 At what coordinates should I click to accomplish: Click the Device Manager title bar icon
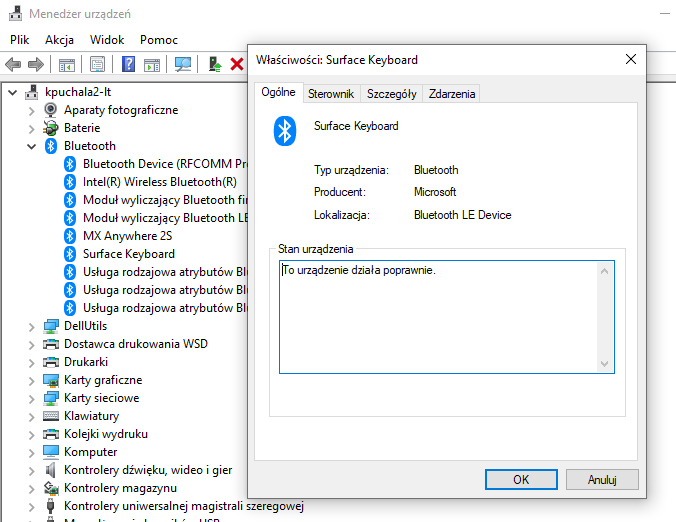(x=16, y=13)
